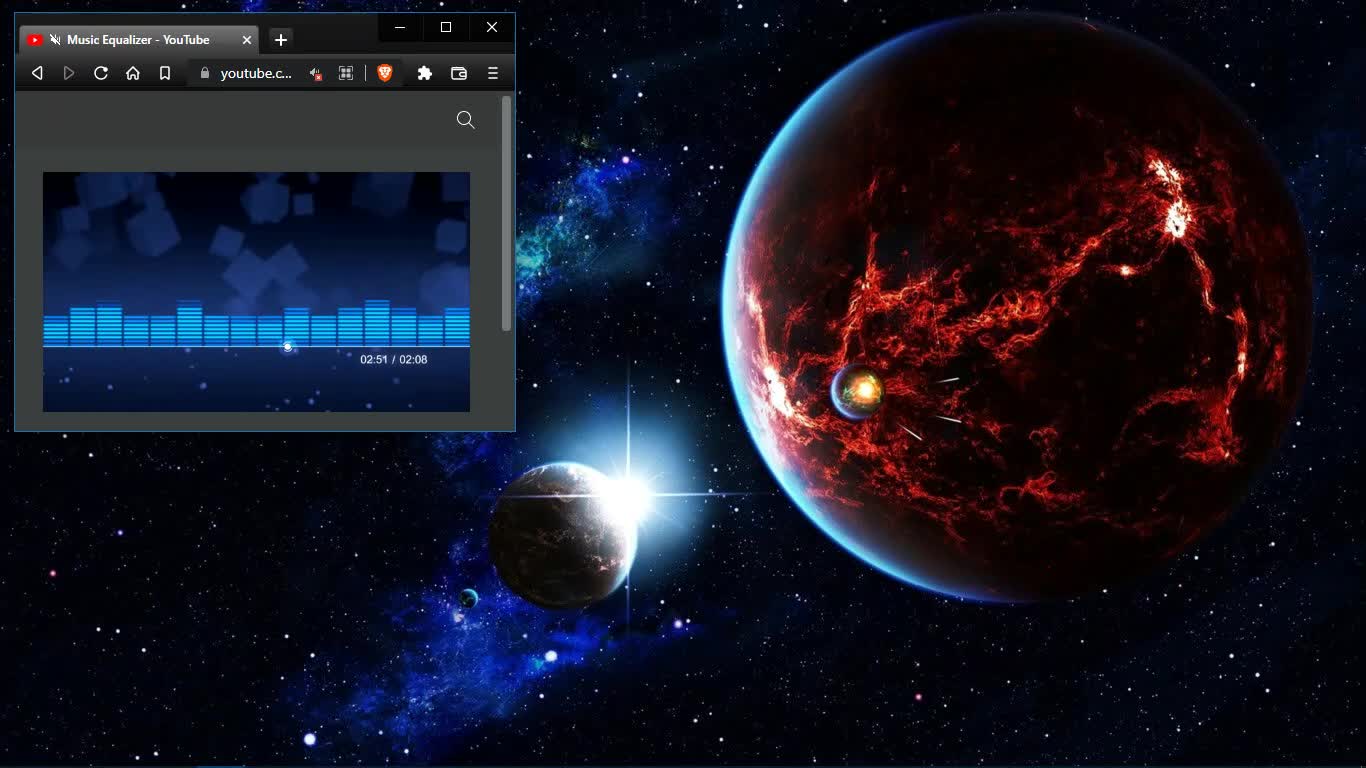
Task: Open the blocked autoplay sound indicator
Action: pos(316,73)
